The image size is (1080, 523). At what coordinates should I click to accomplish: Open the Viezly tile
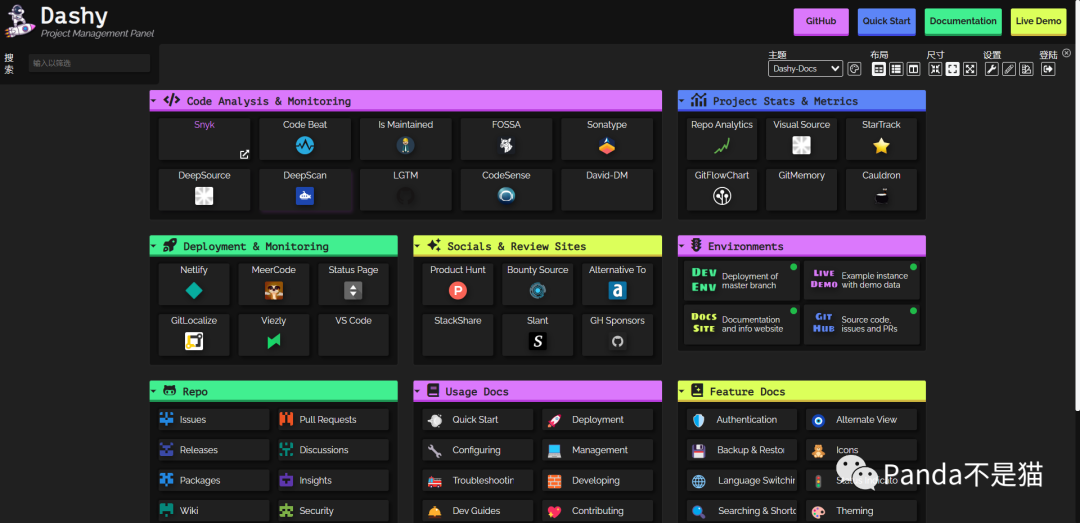273,335
